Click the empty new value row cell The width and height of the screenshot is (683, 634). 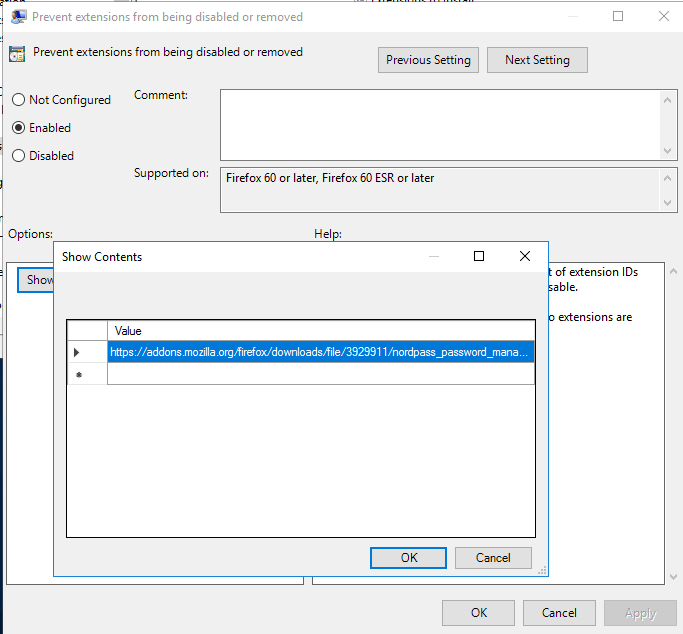tap(321, 374)
